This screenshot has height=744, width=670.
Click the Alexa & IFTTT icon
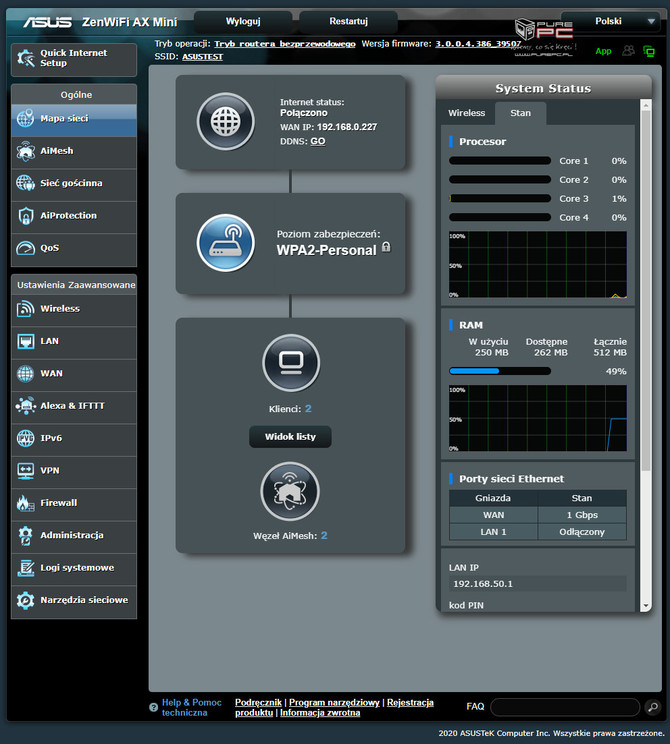pyautogui.click(x=26, y=406)
